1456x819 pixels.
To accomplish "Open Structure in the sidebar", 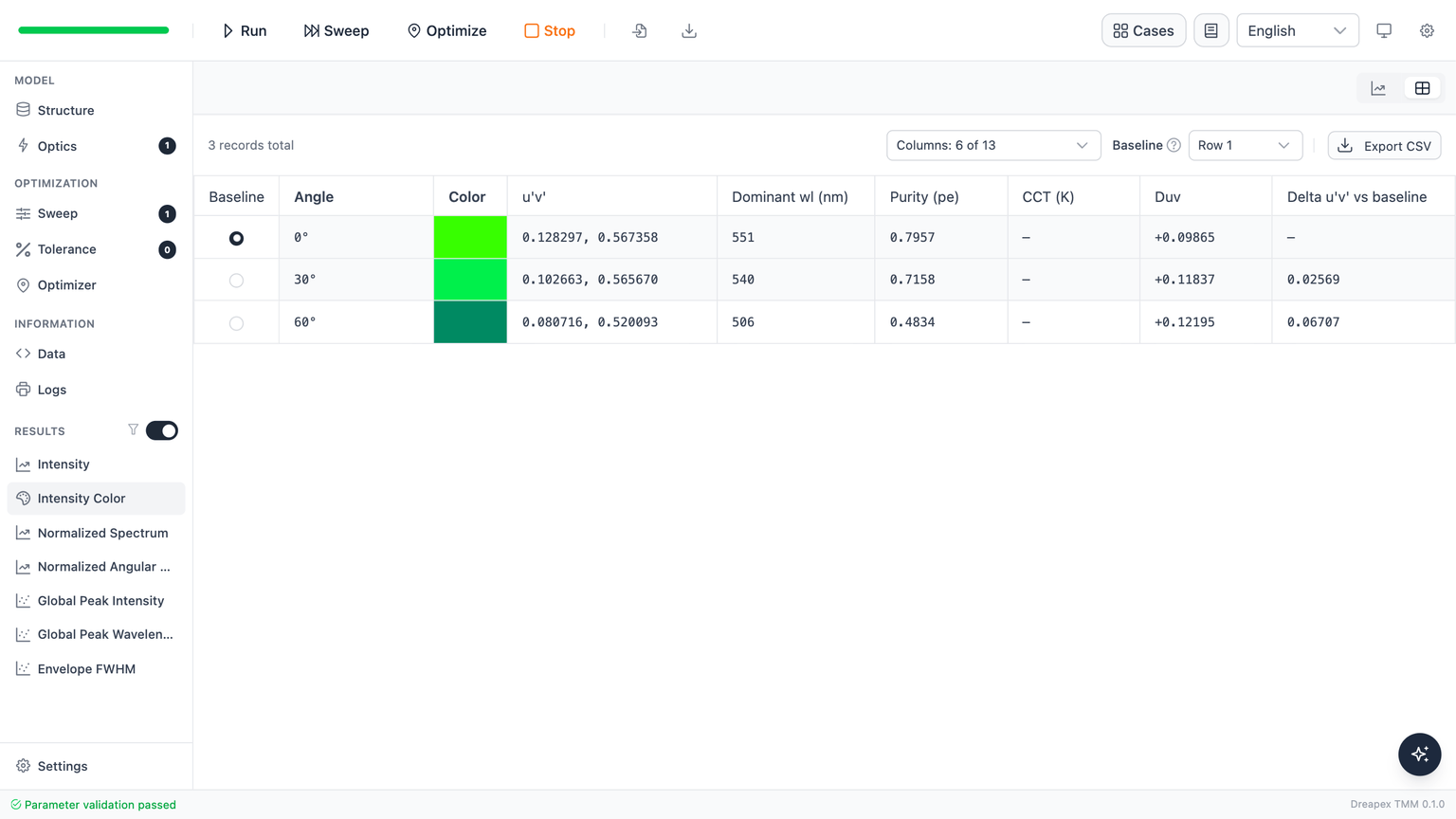I will (x=96, y=110).
